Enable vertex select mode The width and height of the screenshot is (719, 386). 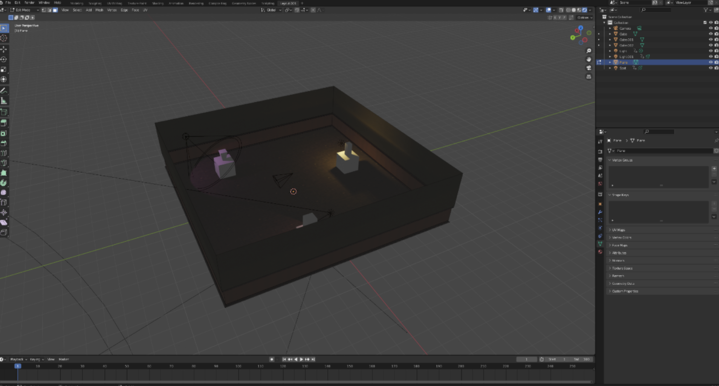44,10
